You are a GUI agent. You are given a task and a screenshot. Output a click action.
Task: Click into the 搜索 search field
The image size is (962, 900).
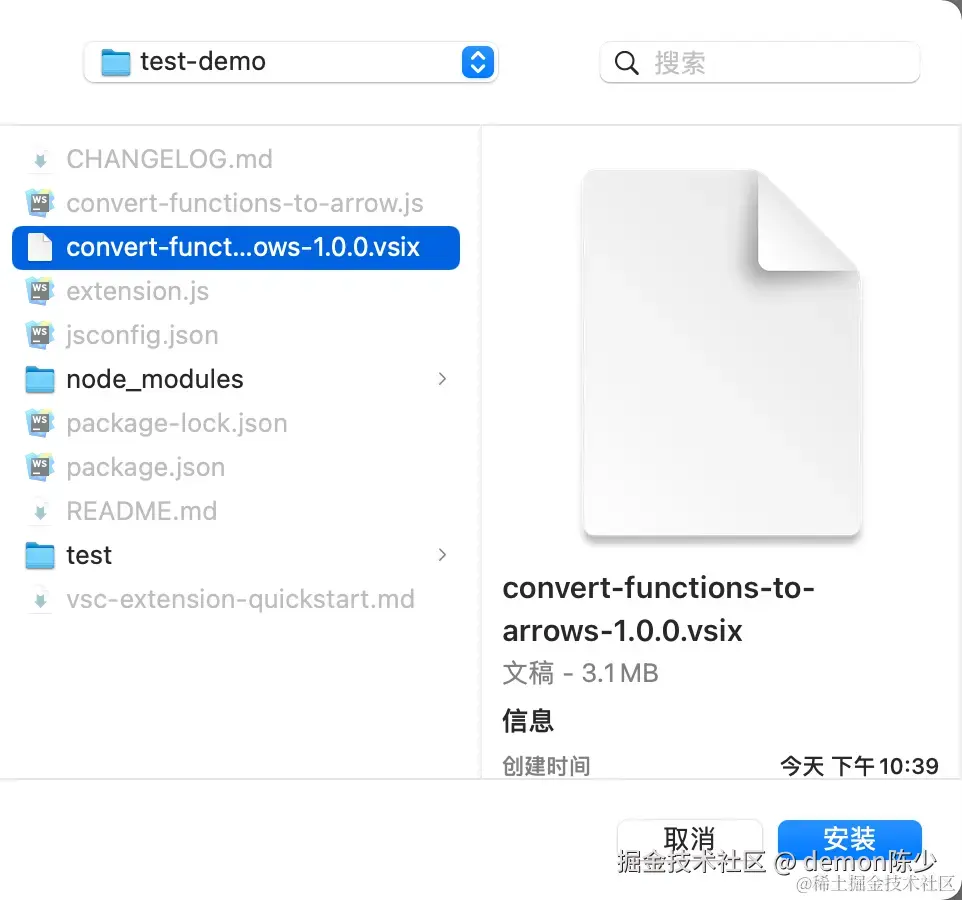coord(780,63)
